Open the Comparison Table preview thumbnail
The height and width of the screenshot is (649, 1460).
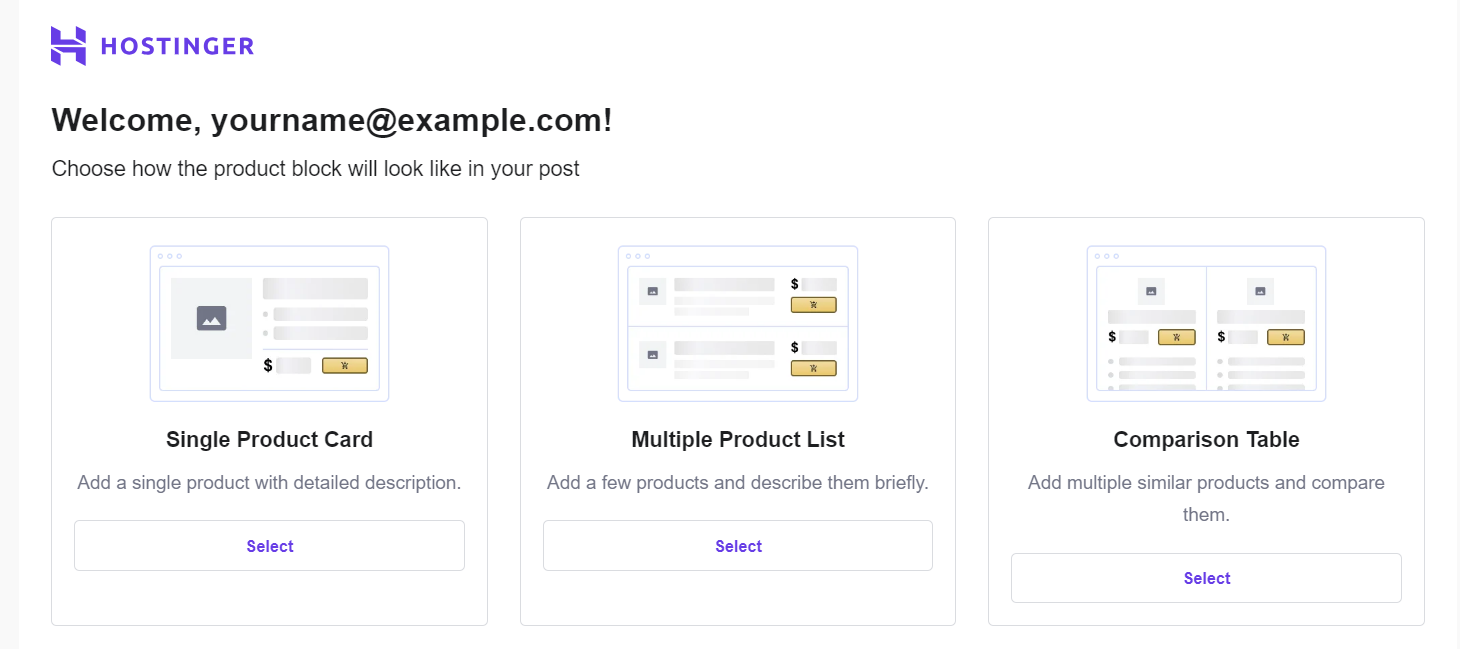1205,323
